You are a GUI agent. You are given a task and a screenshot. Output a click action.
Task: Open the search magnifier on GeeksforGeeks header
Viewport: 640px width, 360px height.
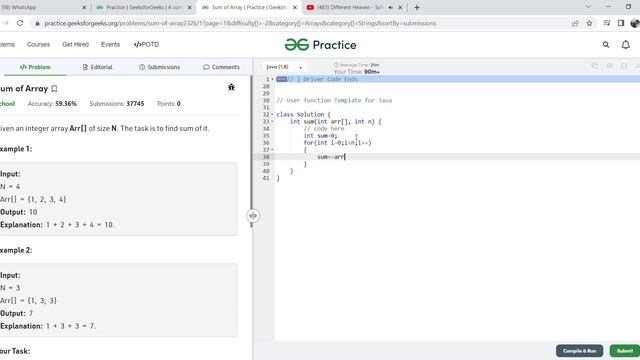pos(606,44)
